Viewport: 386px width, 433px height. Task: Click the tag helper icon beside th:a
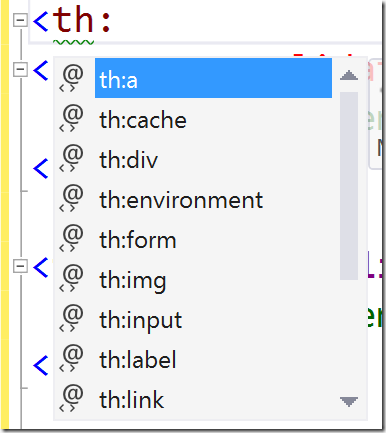[x=72, y=78]
